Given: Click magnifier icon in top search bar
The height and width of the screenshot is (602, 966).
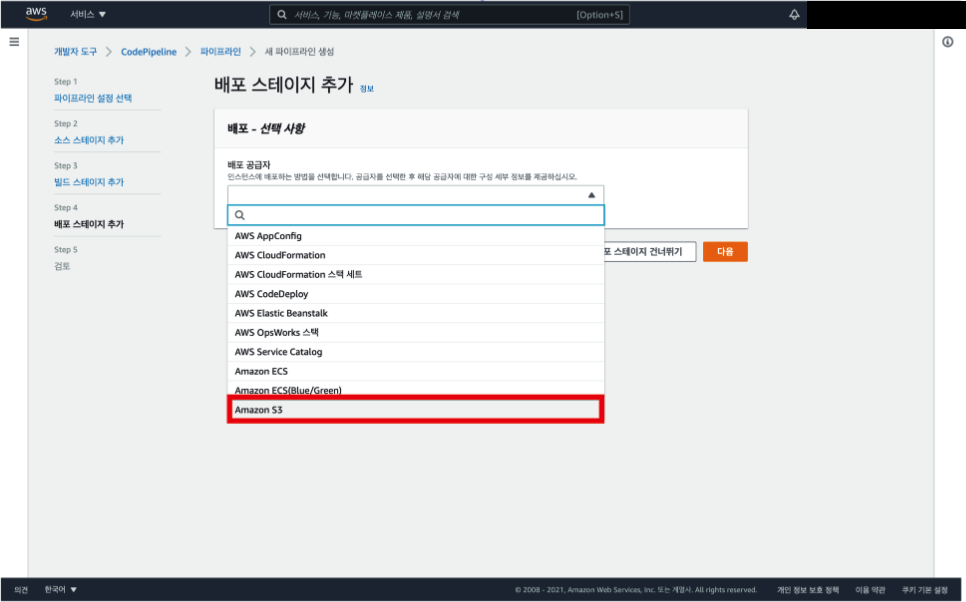Looking at the screenshot, I should coord(282,15).
